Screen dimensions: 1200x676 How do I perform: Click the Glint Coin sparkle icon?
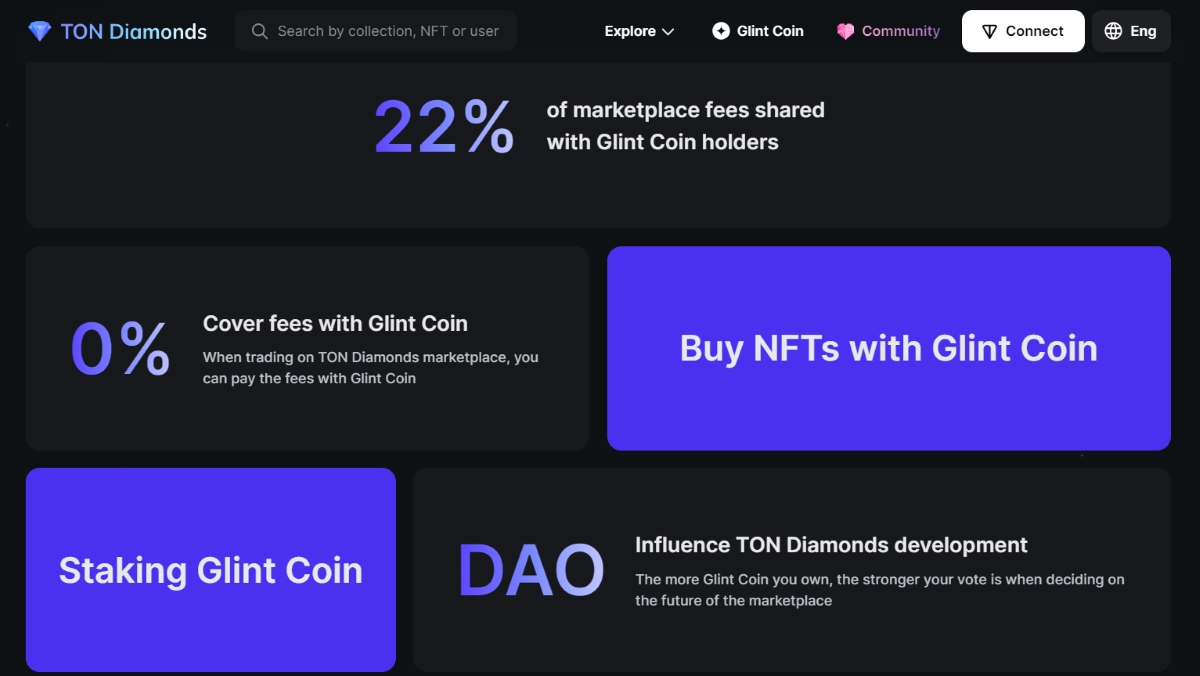click(x=721, y=31)
